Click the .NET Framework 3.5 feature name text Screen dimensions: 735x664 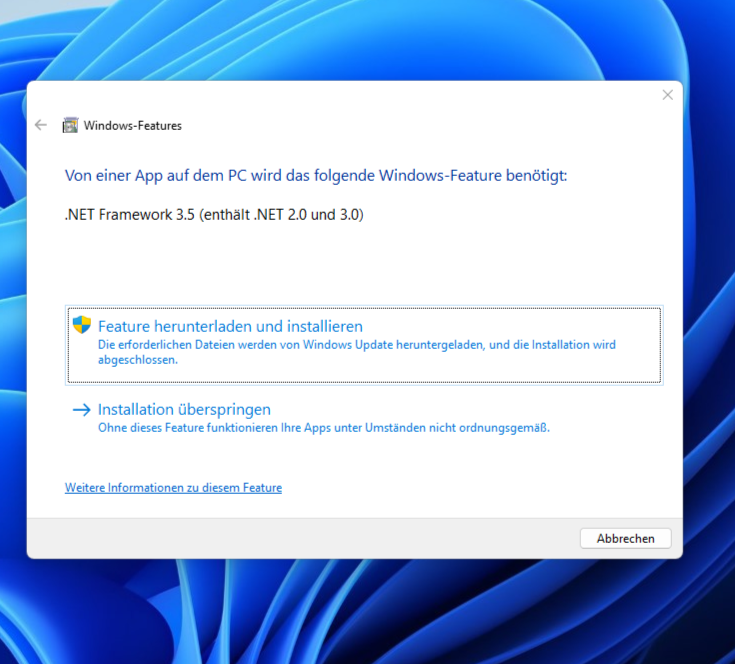pyautogui.click(x=214, y=215)
